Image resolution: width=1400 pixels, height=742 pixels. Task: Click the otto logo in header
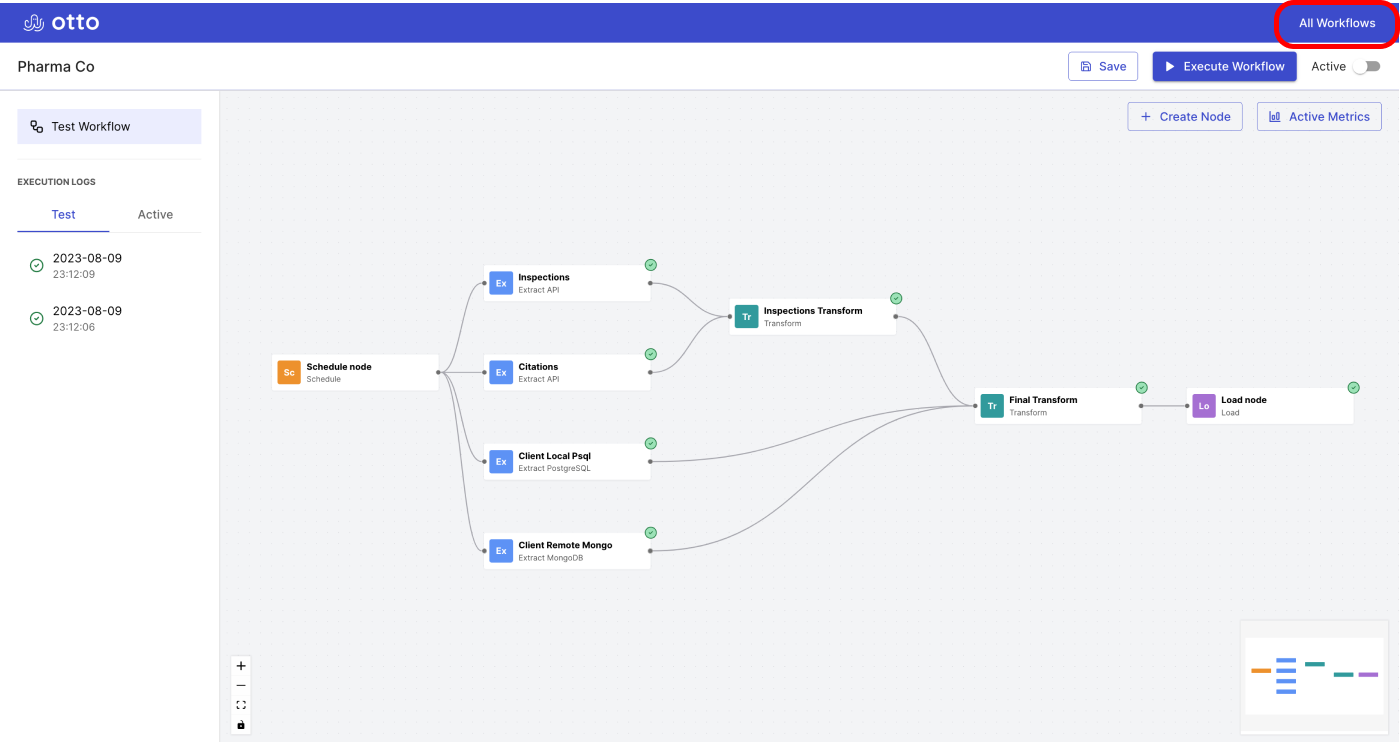click(x=61, y=22)
